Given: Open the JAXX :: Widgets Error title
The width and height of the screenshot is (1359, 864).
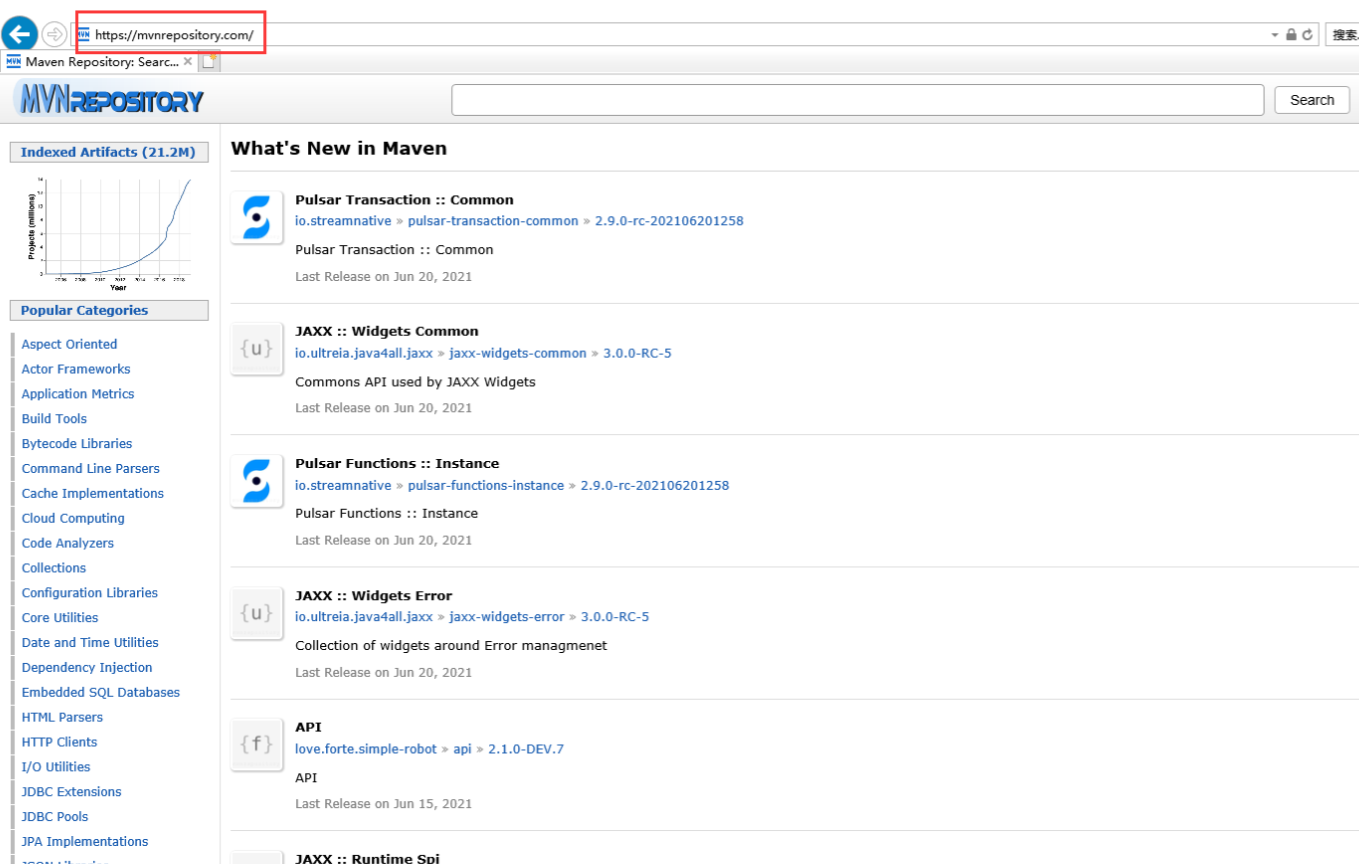Looking at the screenshot, I should tap(374, 596).
